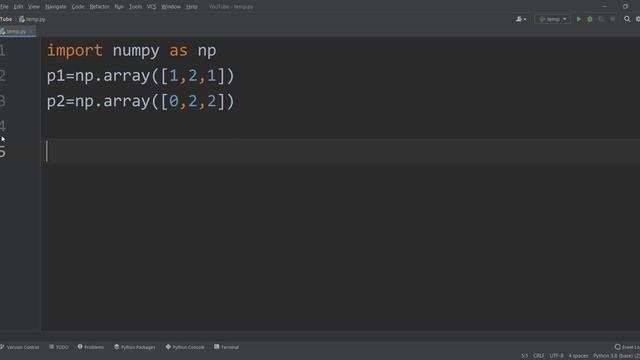The image size is (640, 360).
Task: Open IDE settings gear icon
Action: coord(638,19)
